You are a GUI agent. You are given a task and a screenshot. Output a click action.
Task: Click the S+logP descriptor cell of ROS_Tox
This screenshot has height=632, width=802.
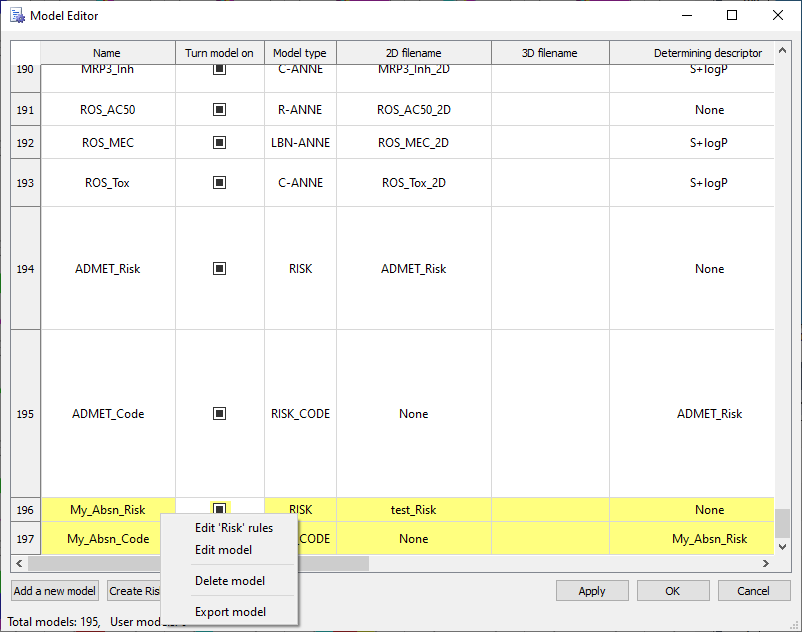click(692, 183)
